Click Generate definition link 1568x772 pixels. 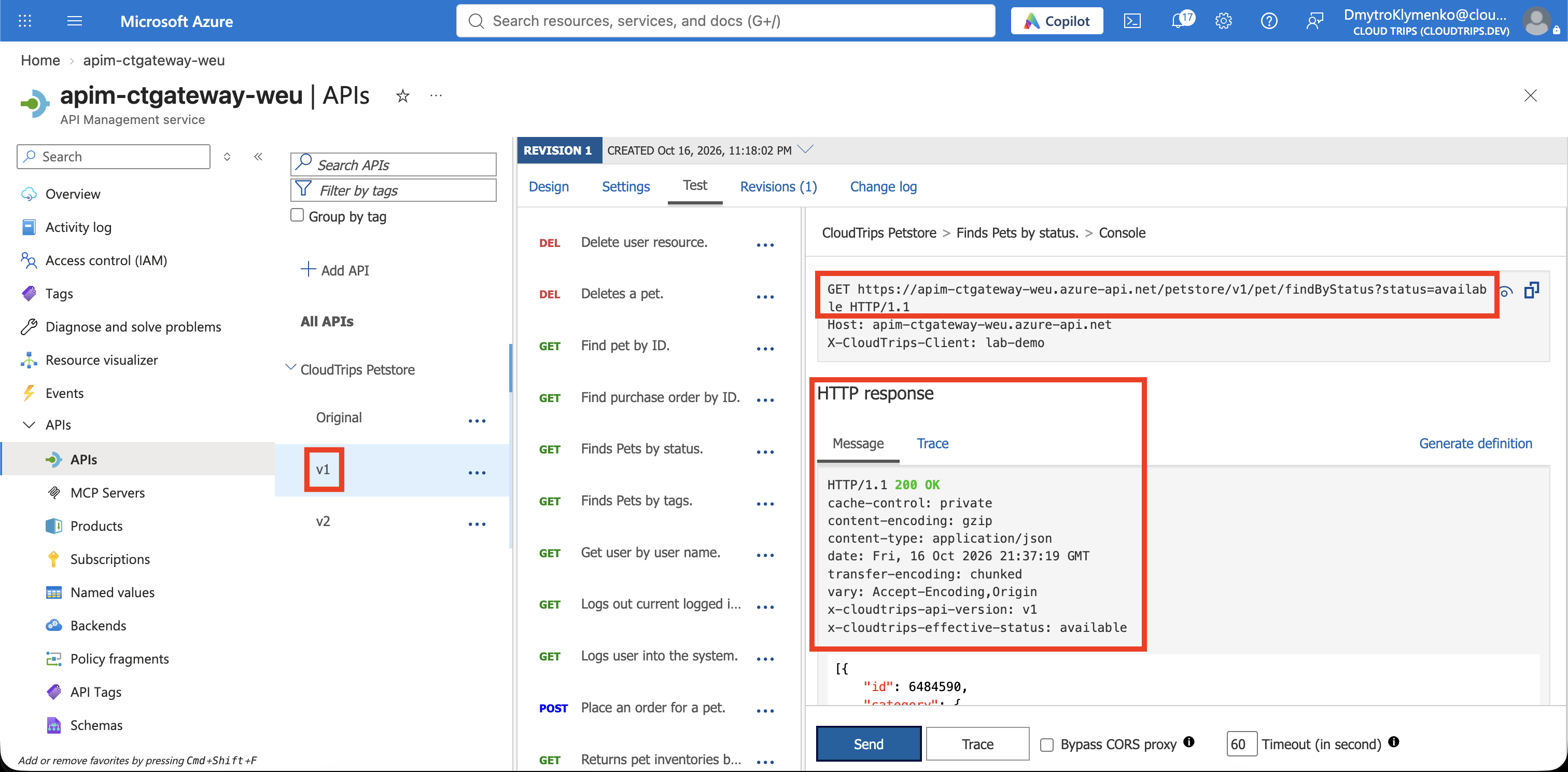tap(1476, 444)
